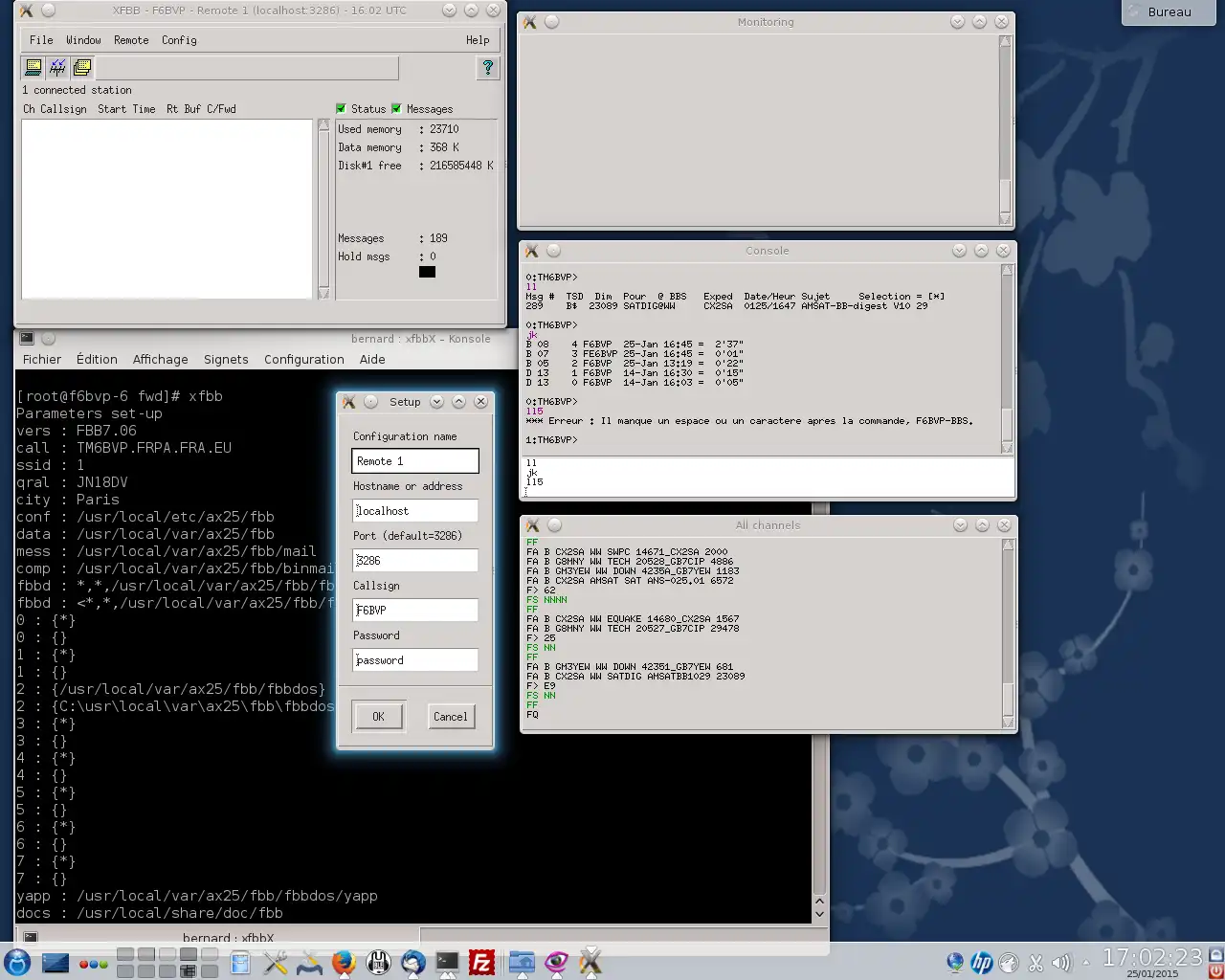1225x980 pixels.
Task: Expand hidden system tray icons arrow
Action: pyautogui.click(x=1085, y=963)
